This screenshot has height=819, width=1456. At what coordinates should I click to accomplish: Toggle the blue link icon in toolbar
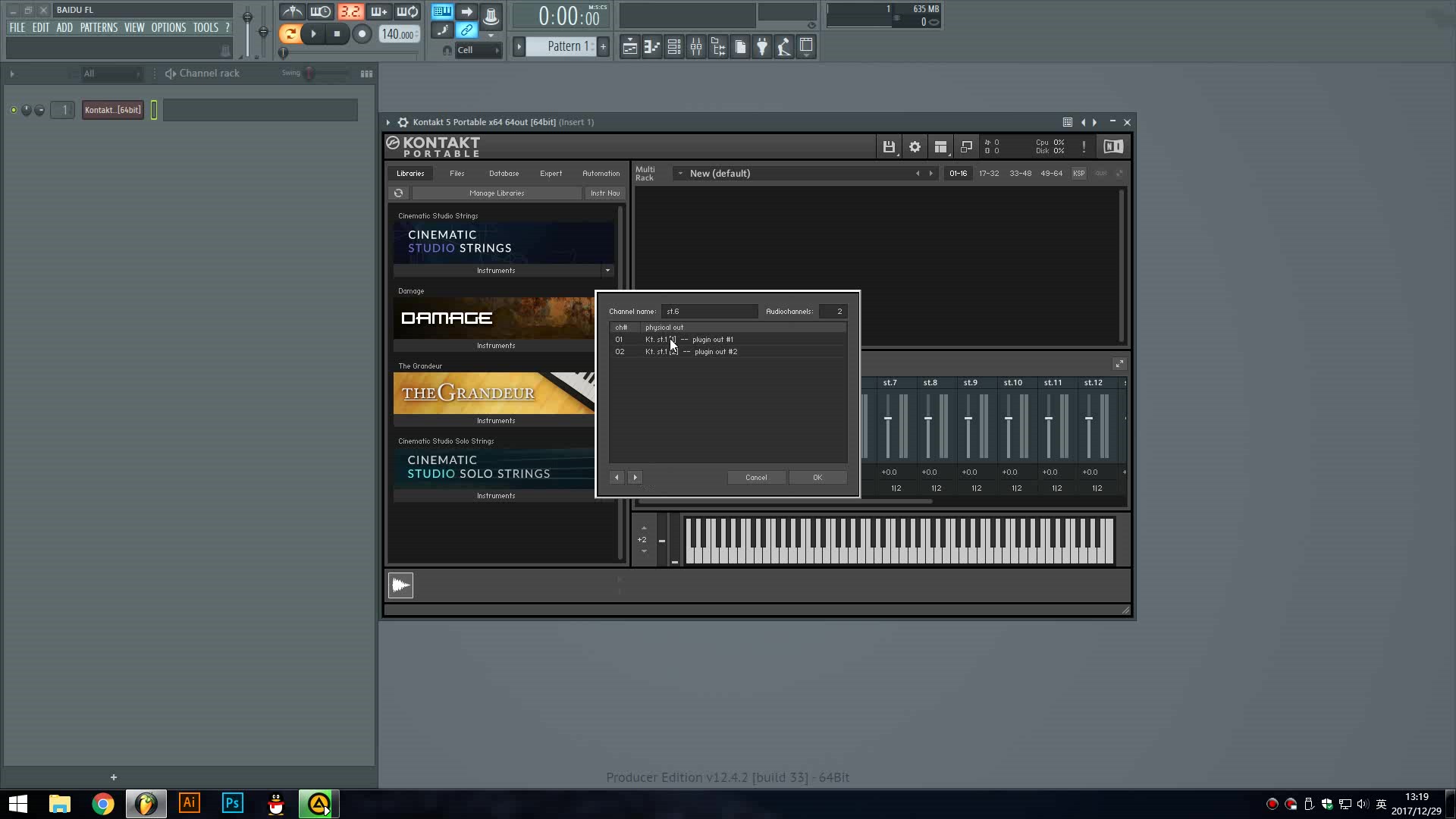click(x=466, y=30)
